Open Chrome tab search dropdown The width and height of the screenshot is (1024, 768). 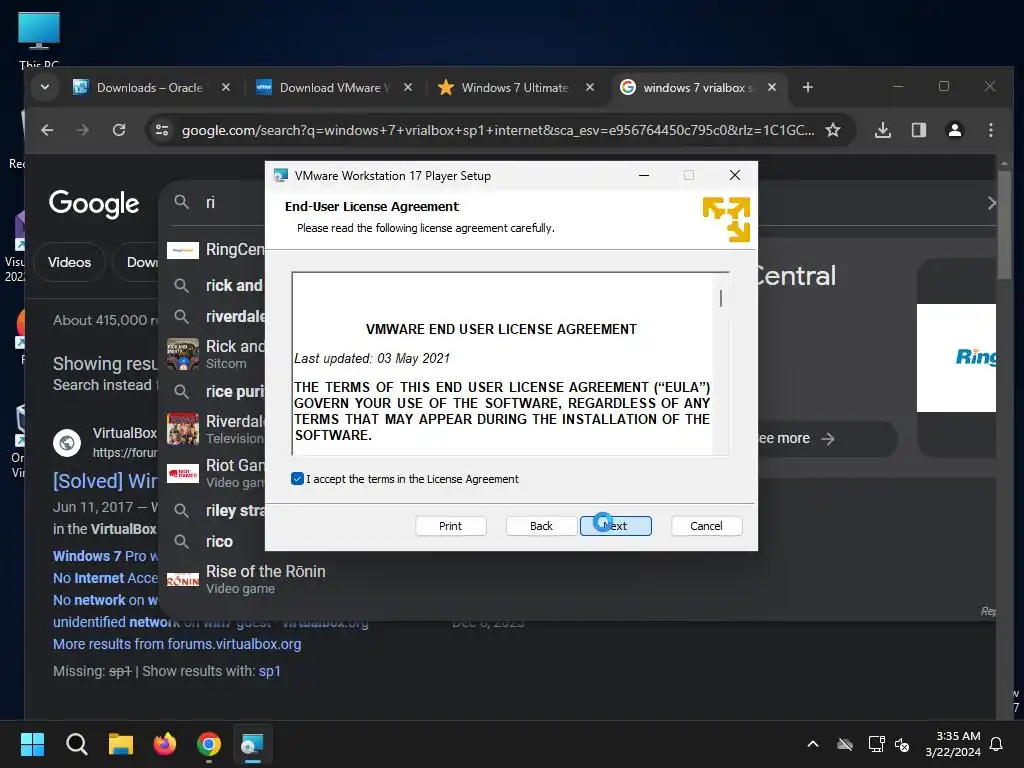click(45, 87)
